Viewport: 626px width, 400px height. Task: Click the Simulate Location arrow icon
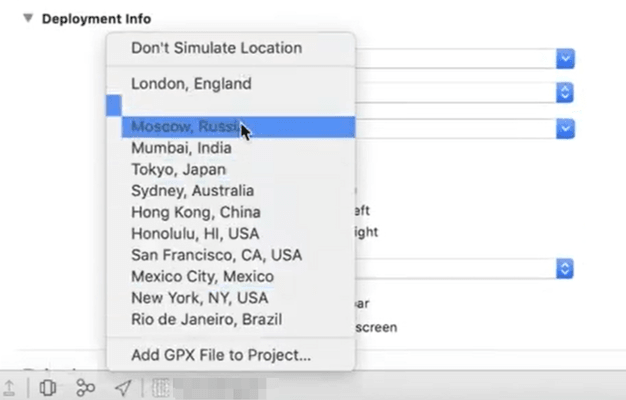[x=123, y=388]
